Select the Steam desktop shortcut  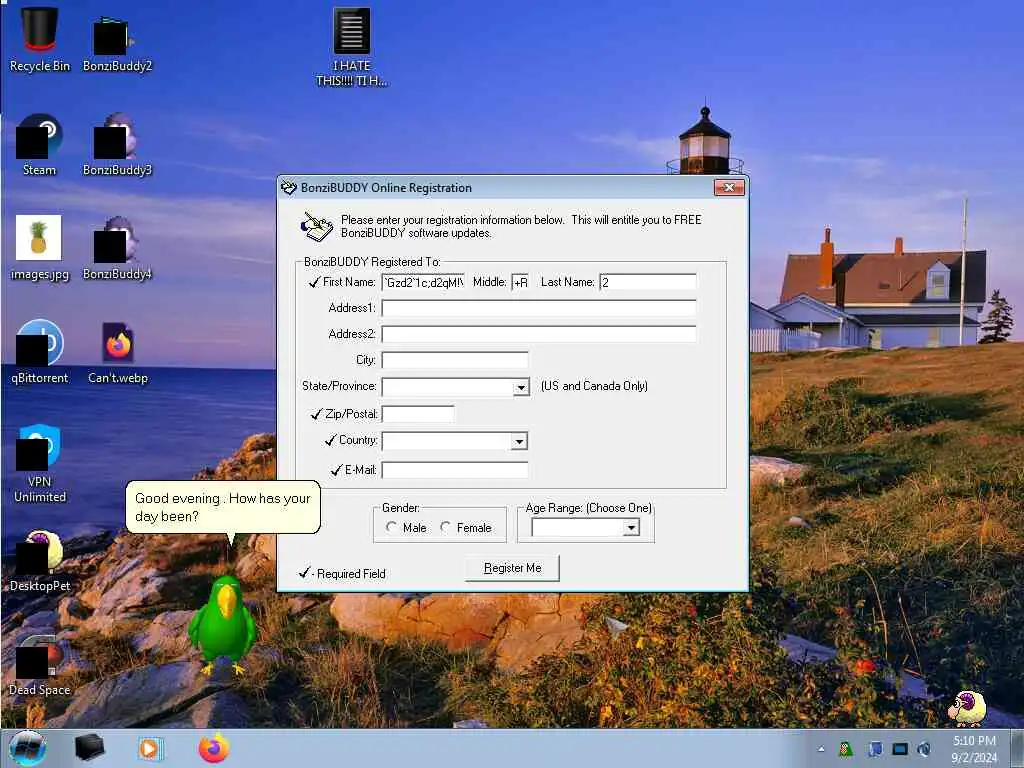[x=39, y=144]
